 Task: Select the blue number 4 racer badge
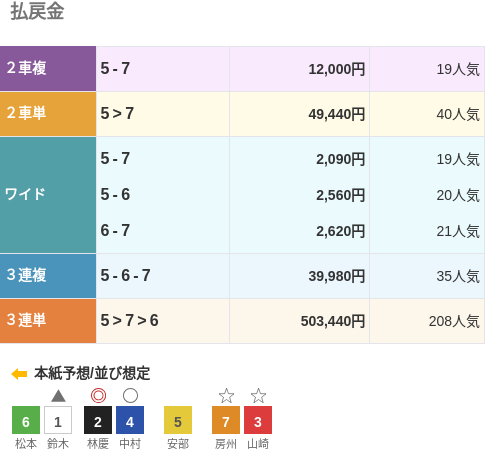130,420
